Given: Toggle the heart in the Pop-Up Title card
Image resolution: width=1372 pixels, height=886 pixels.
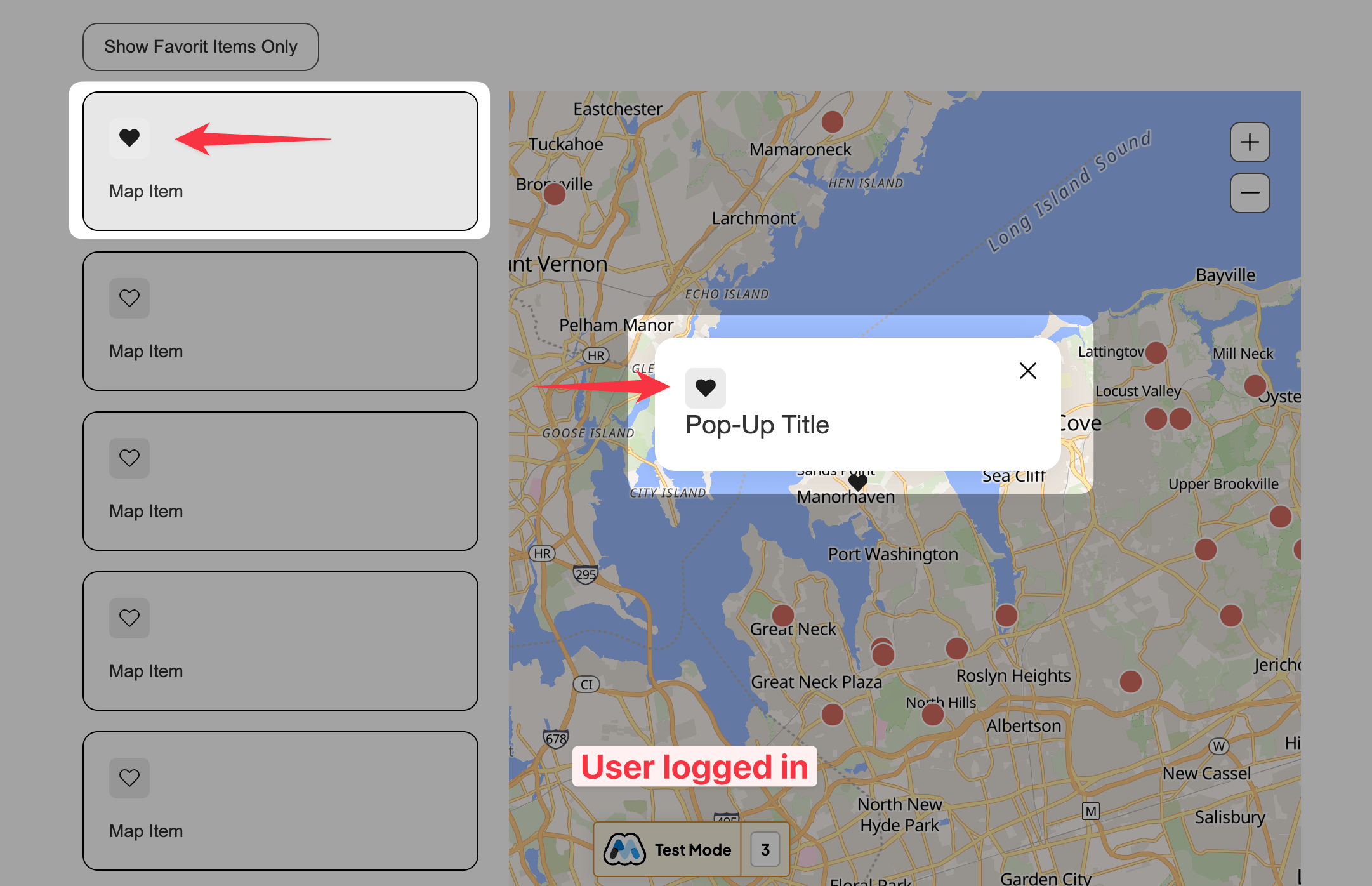Looking at the screenshot, I should (x=706, y=388).
